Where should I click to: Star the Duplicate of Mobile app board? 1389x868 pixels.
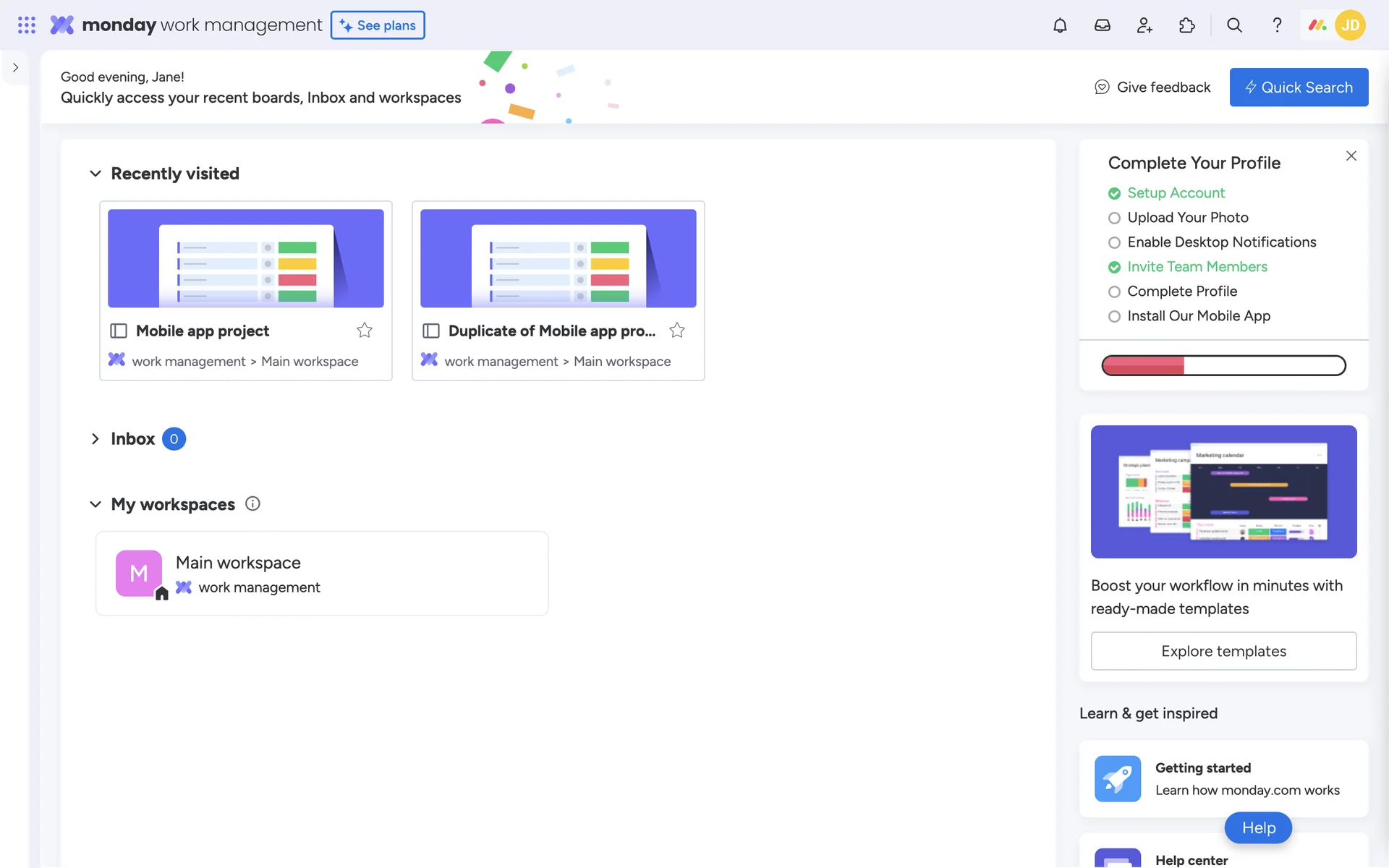677,331
